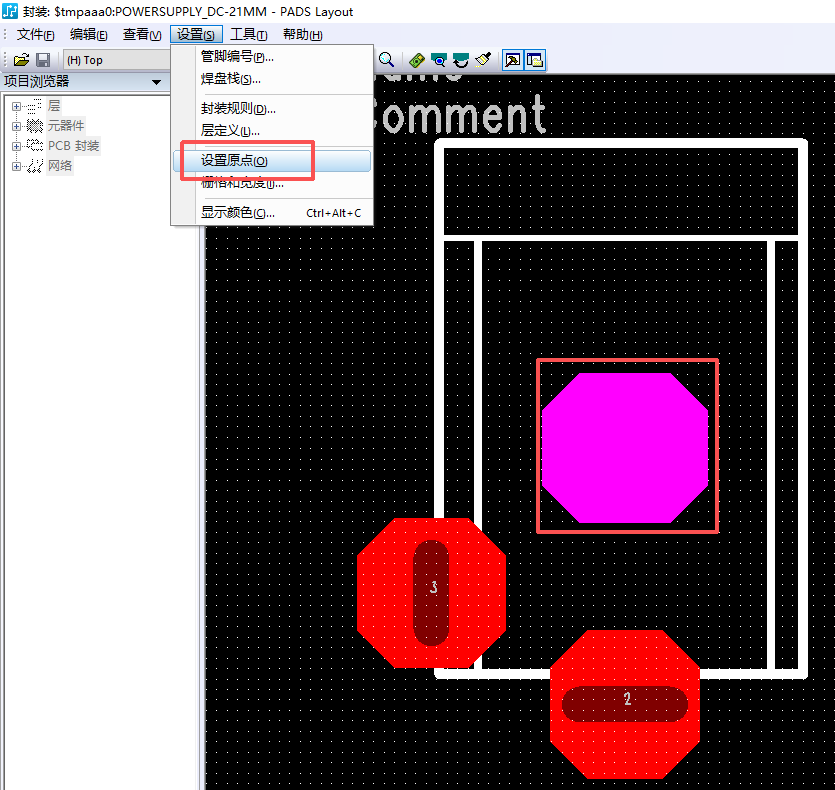Image resolution: width=835 pixels, height=790 pixels.
Task: Choose 层定义(L)... menu entry
Action: tap(272, 131)
